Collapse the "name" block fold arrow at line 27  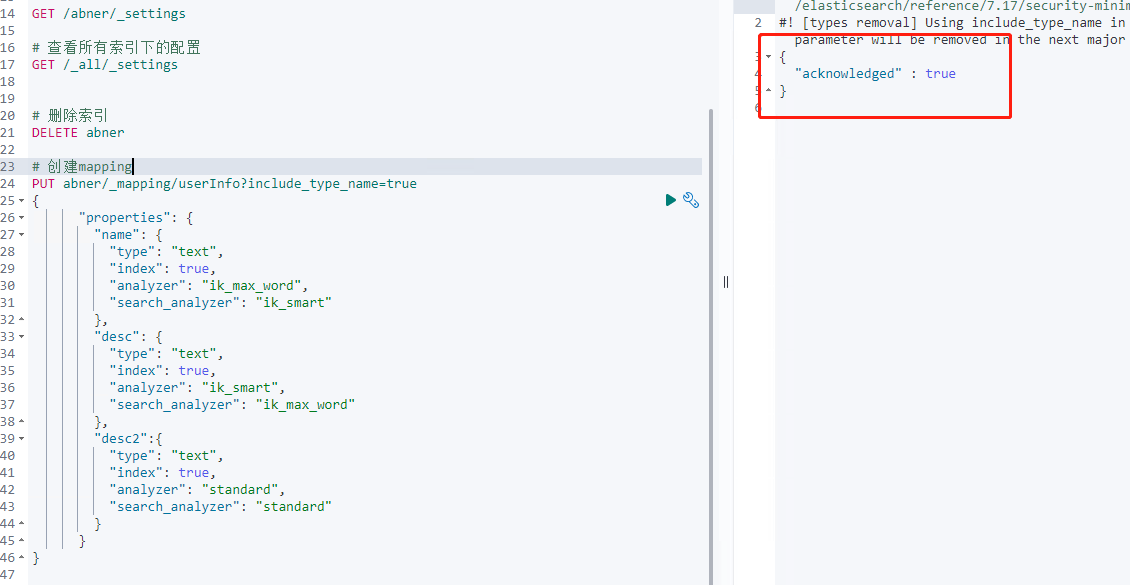(x=22, y=235)
